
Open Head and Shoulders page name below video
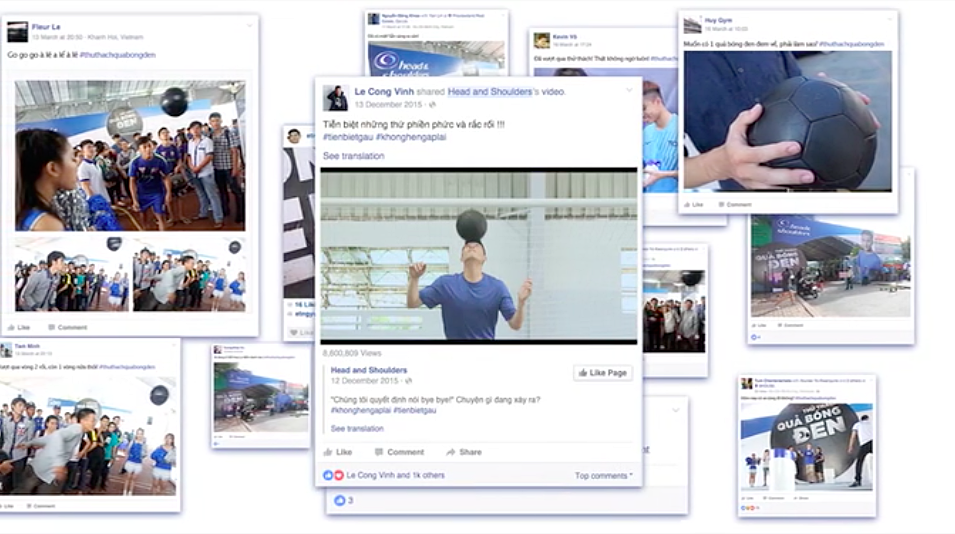pos(368,370)
